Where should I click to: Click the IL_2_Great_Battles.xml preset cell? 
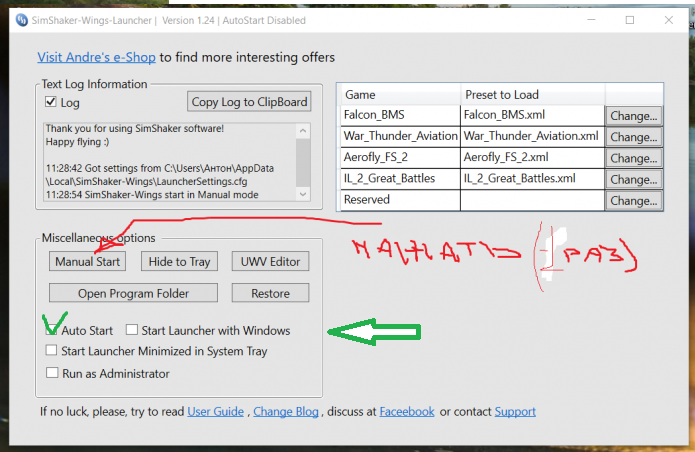click(532, 179)
